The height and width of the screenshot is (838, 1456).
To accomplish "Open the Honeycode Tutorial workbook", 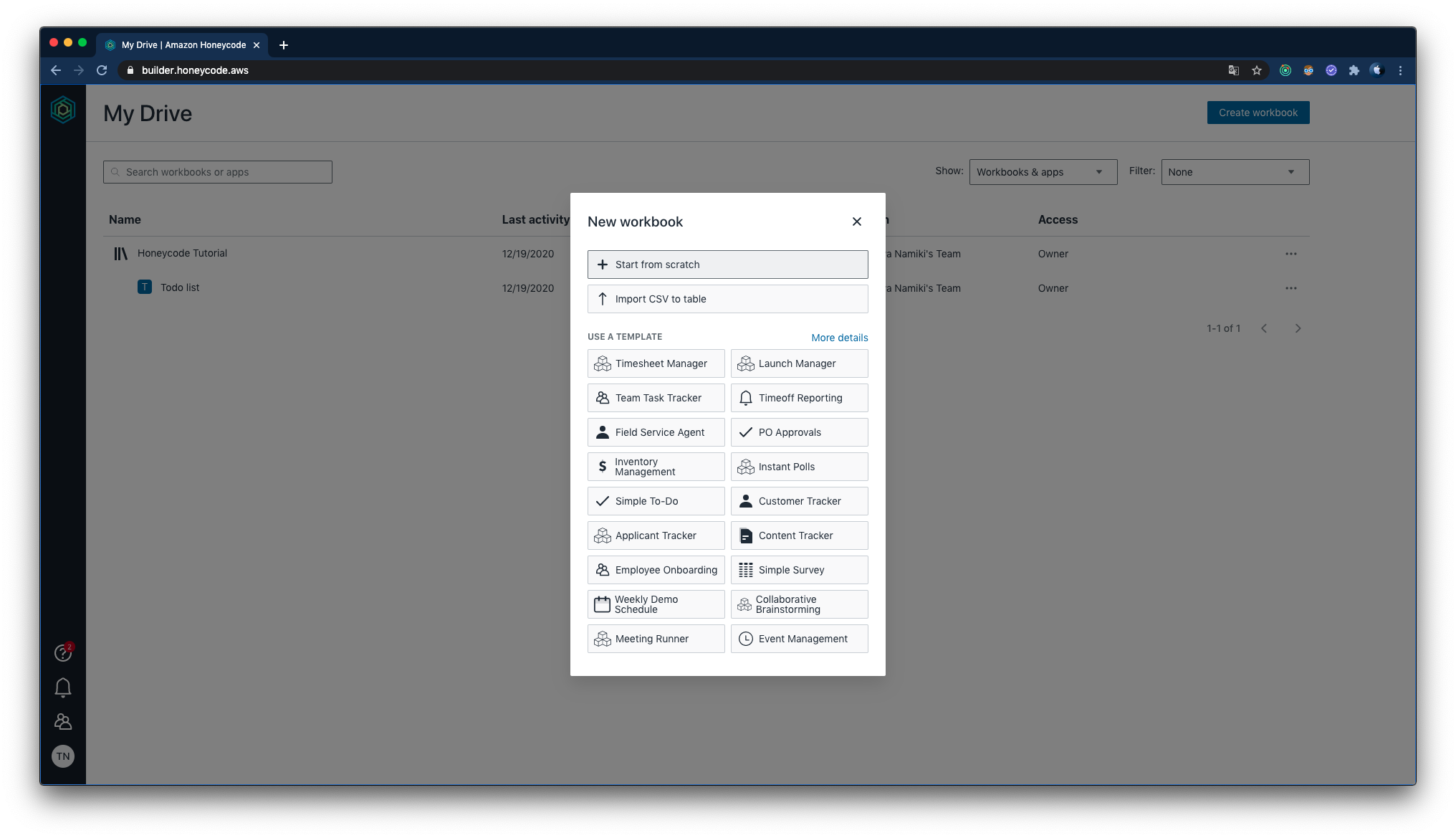I will click(x=182, y=253).
